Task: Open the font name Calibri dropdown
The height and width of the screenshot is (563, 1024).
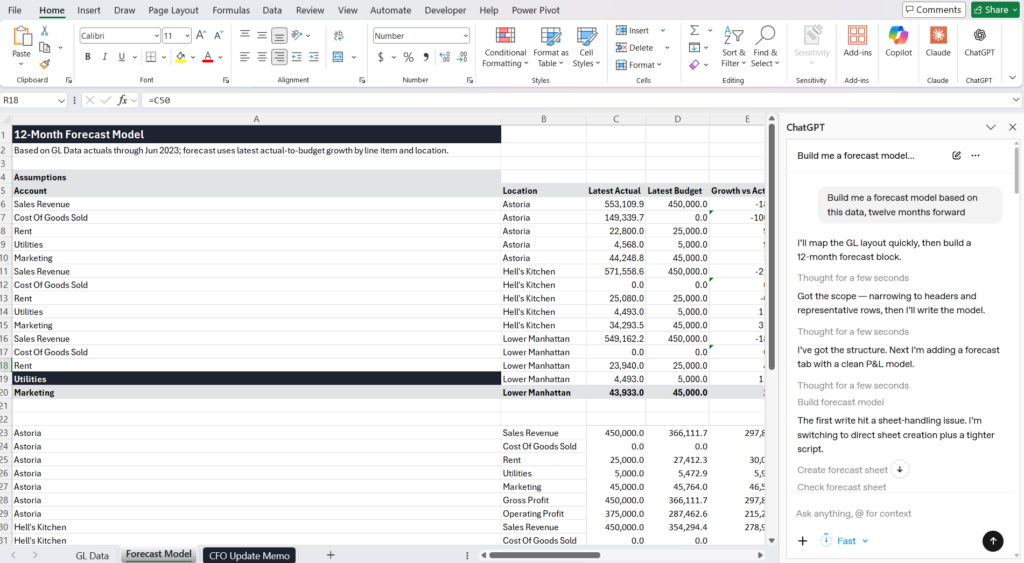Action: pyautogui.click(x=156, y=36)
